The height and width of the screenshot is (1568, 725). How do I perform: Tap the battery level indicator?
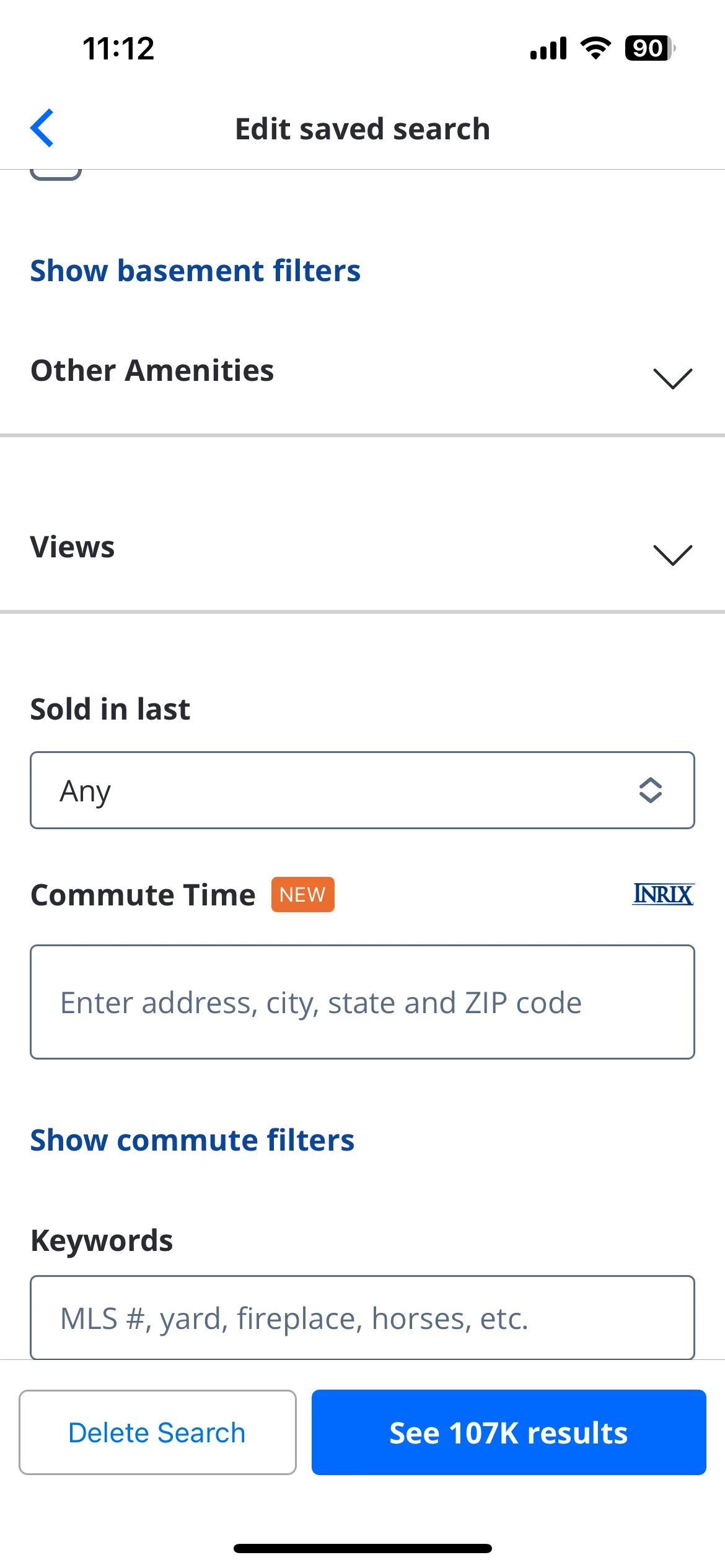click(x=650, y=48)
